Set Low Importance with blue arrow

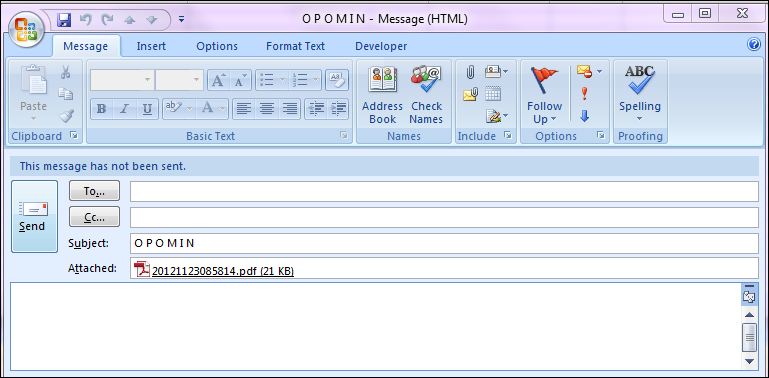click(584, 116)
